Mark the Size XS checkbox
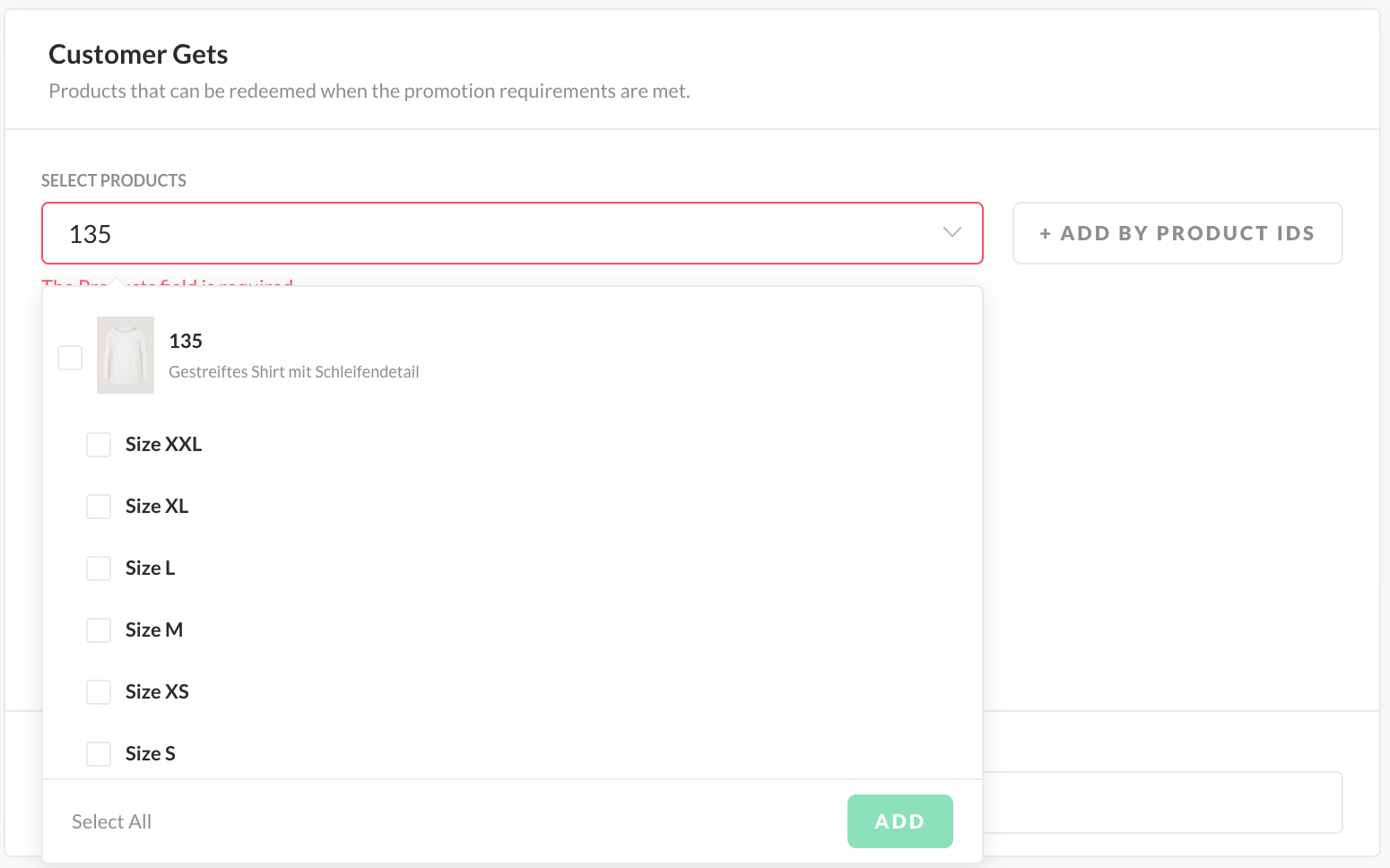The height and width of the screenshot is (868, 1390). pos(99,692)
